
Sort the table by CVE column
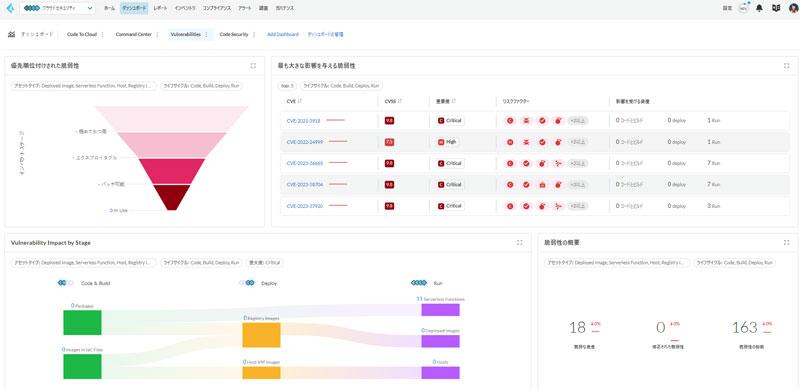pyautogui.click(x=299, y=101)
